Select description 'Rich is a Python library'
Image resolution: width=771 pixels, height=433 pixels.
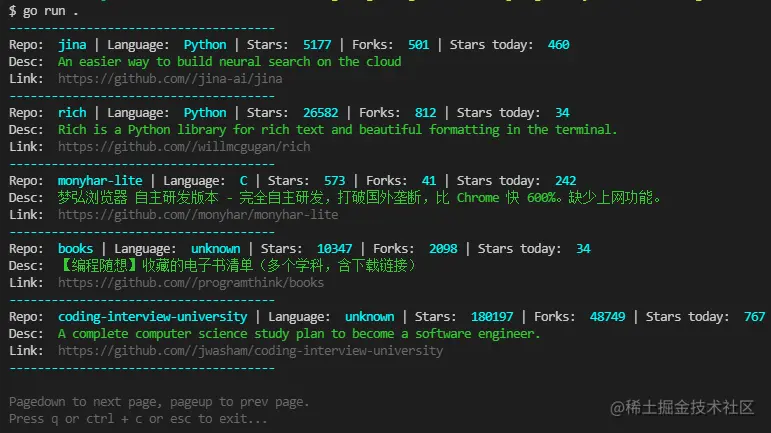point(337,130)
